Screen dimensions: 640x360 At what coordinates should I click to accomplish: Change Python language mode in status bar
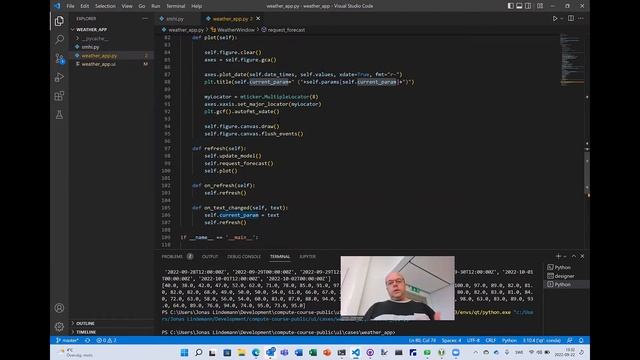[x=509, y=340]
